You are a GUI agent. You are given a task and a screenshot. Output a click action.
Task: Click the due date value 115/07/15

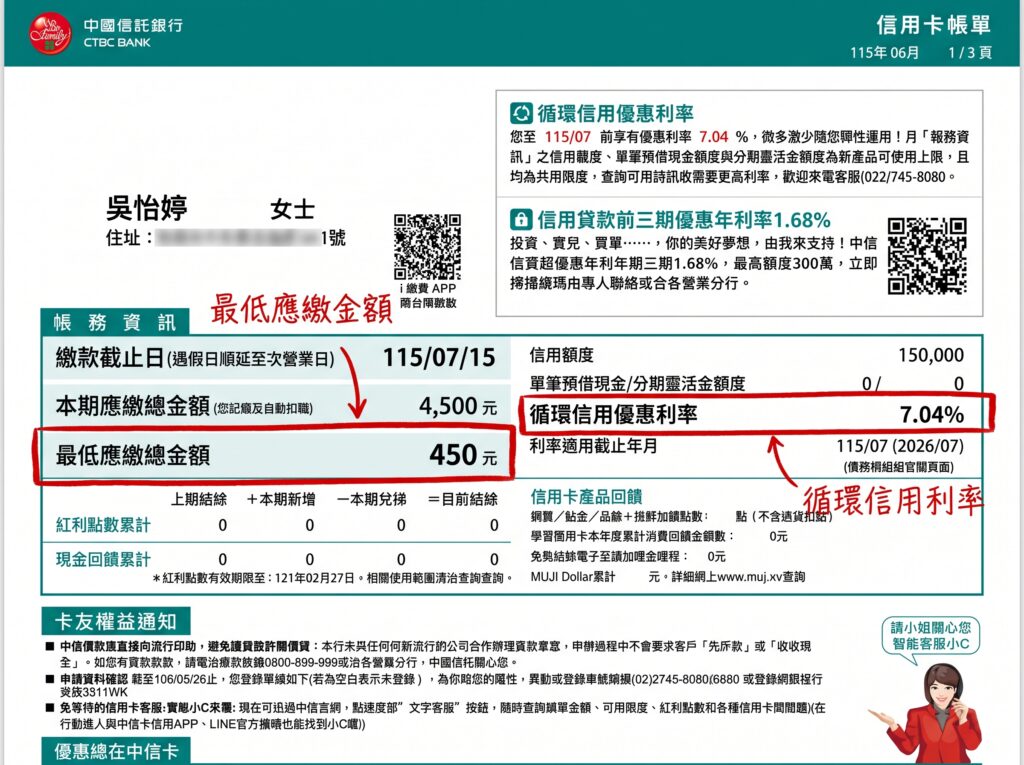tap(439, 357)
